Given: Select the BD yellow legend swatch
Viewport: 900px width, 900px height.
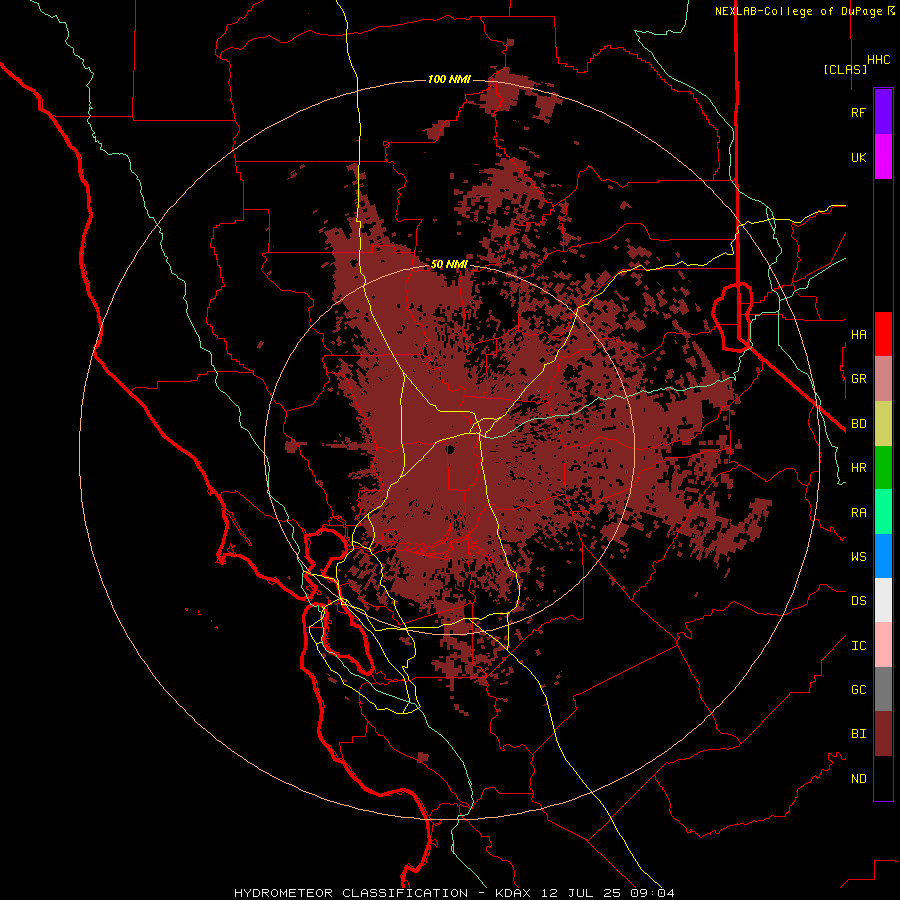Looking at the screenshot, I should [x=883, y=423].
